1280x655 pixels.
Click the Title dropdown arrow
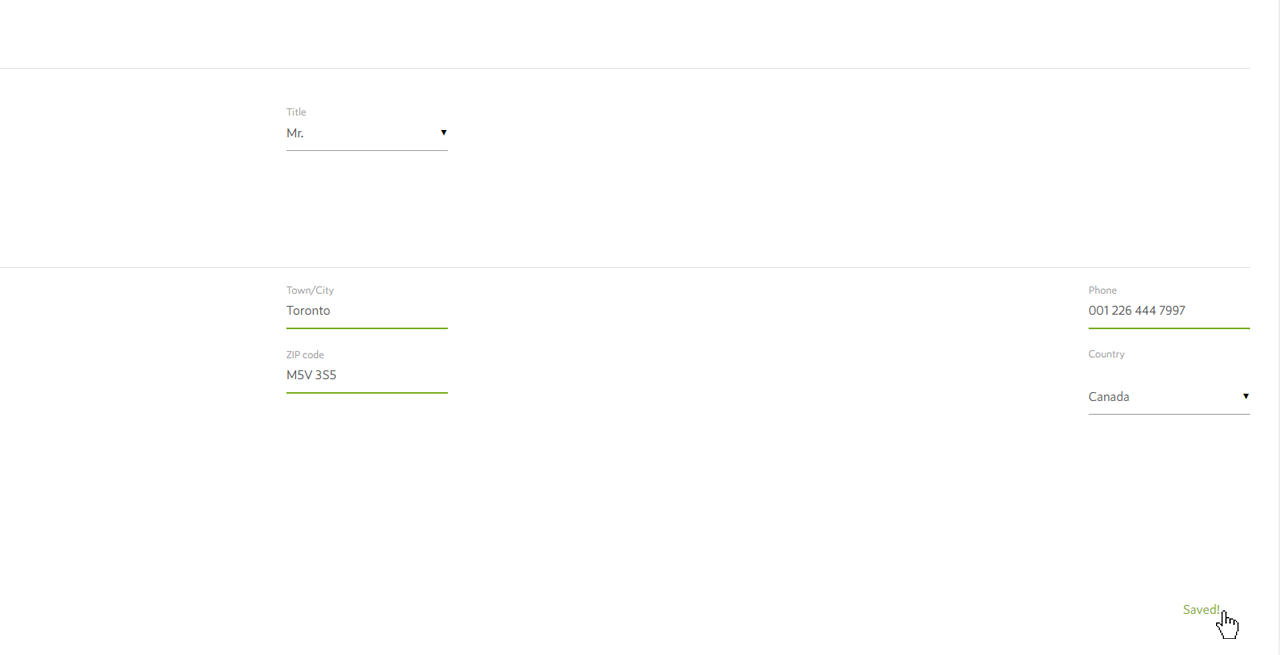tap(443, 133)
